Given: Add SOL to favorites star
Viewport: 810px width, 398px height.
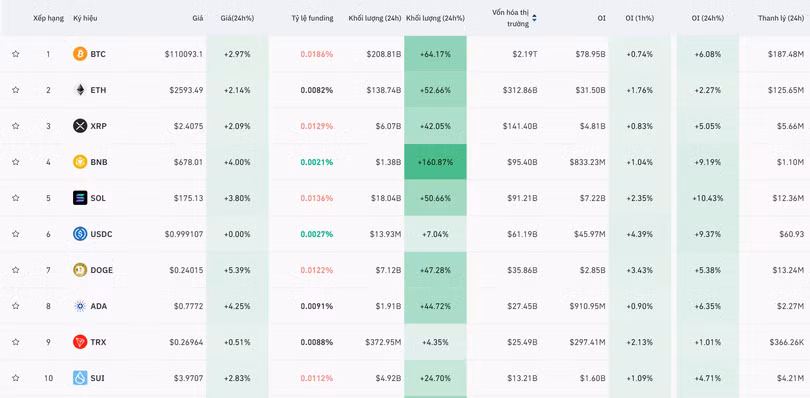Looking at the screenshot, I should pos(15,198).
